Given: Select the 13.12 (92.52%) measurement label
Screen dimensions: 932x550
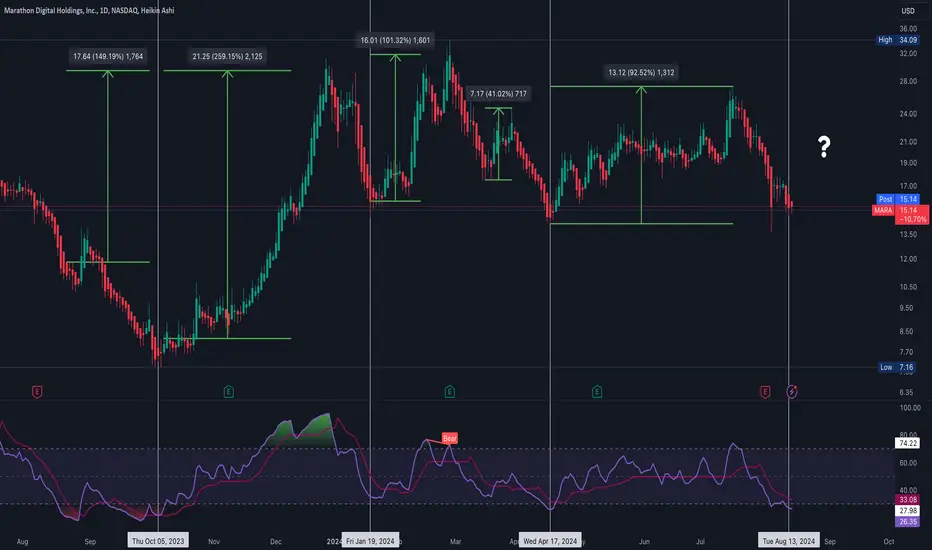Looking at the screenshot, I should [x=641, y=73].
